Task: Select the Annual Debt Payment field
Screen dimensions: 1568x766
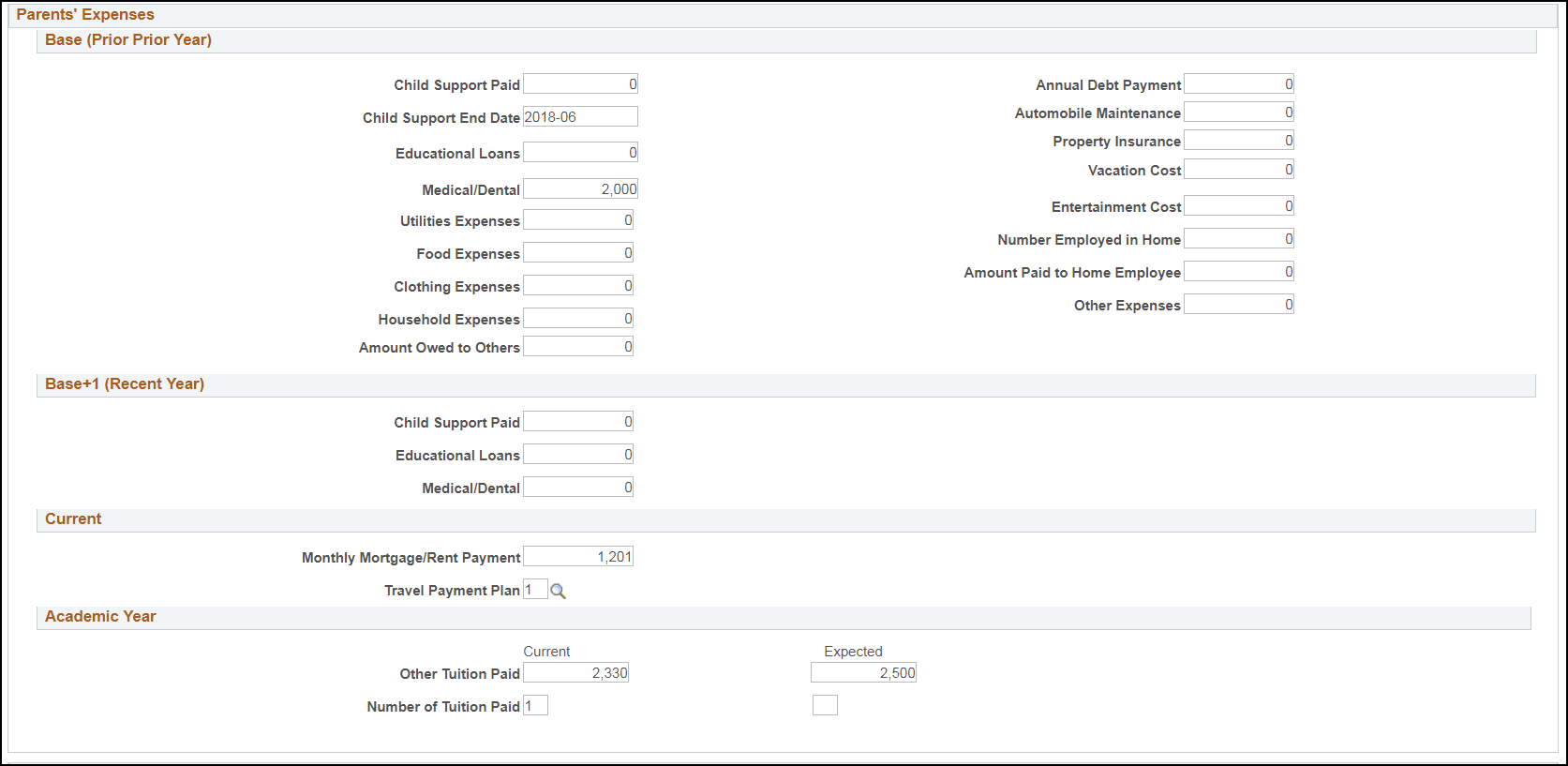Action: point(1239,84)
